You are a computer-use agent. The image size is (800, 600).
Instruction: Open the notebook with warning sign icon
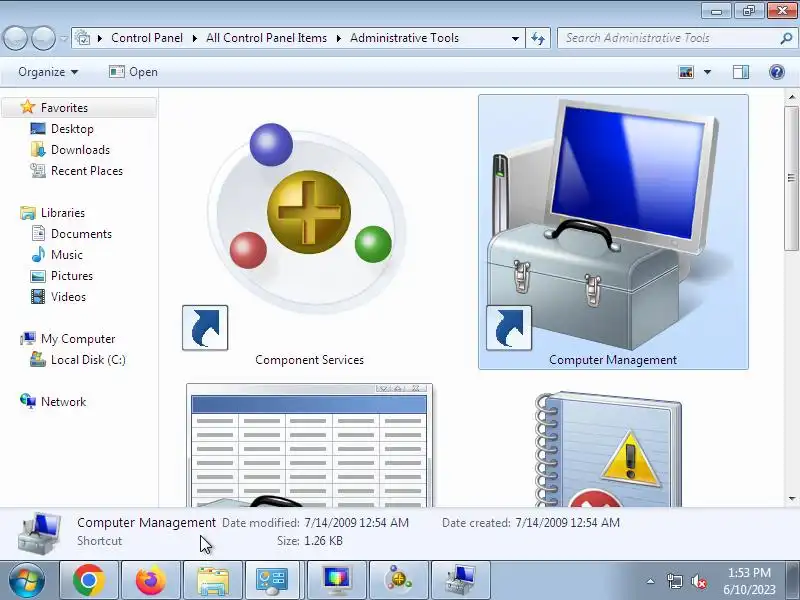(x=608, y=449)
